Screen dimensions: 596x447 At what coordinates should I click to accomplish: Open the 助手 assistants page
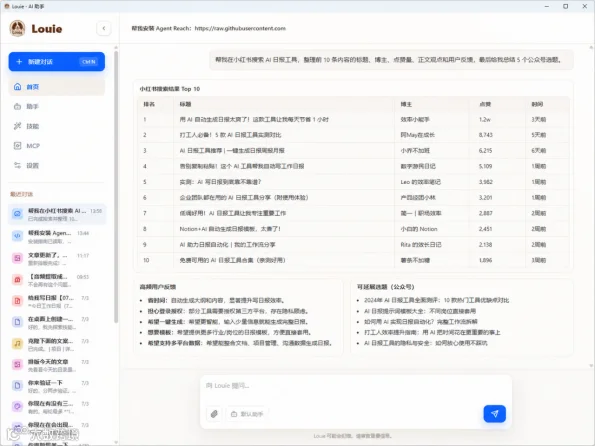(57, 106)
